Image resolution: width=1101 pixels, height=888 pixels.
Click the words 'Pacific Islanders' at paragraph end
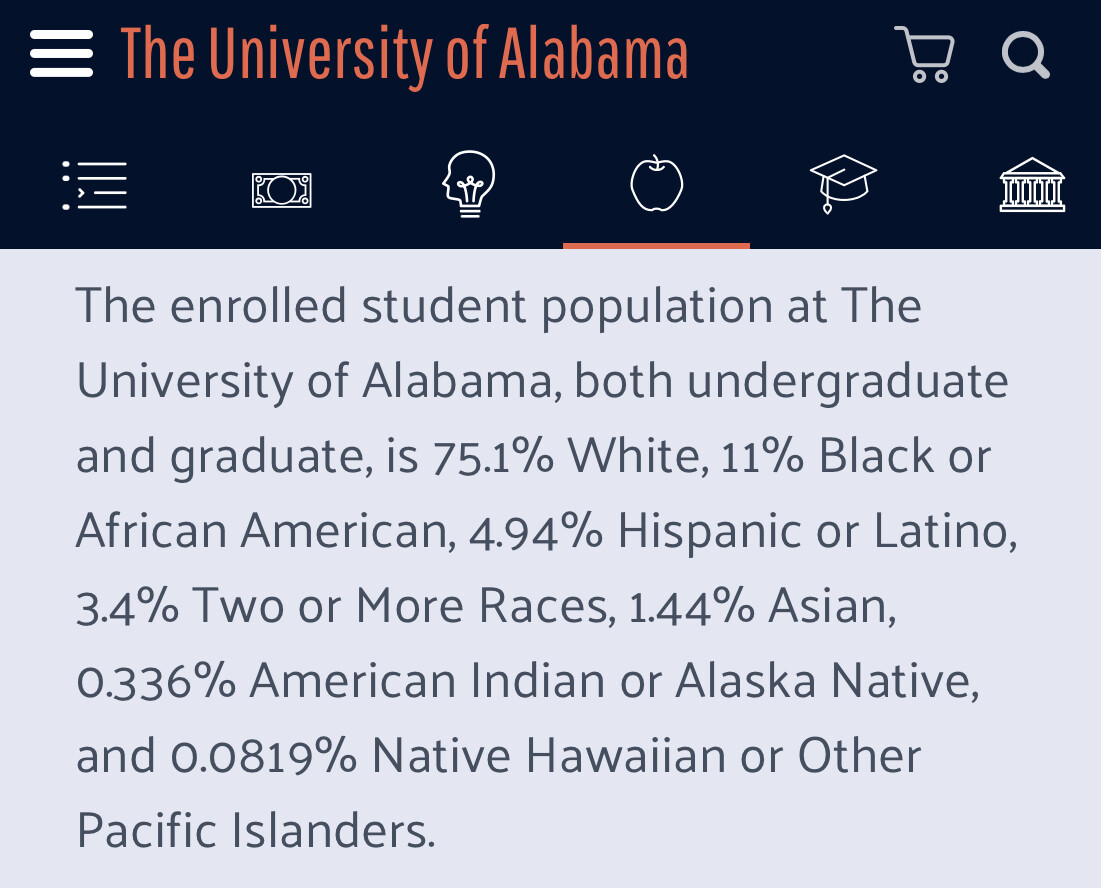[x=251, y=832]
